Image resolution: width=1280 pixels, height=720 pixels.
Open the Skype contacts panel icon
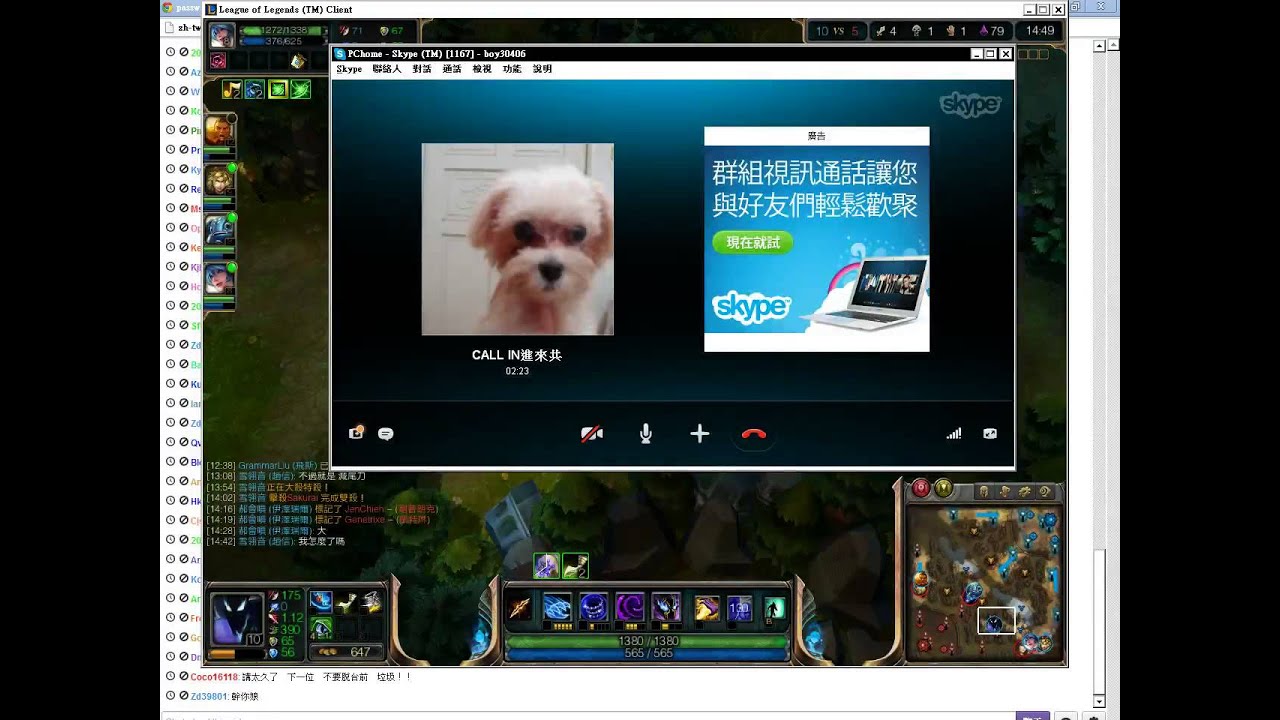point(356,433)
